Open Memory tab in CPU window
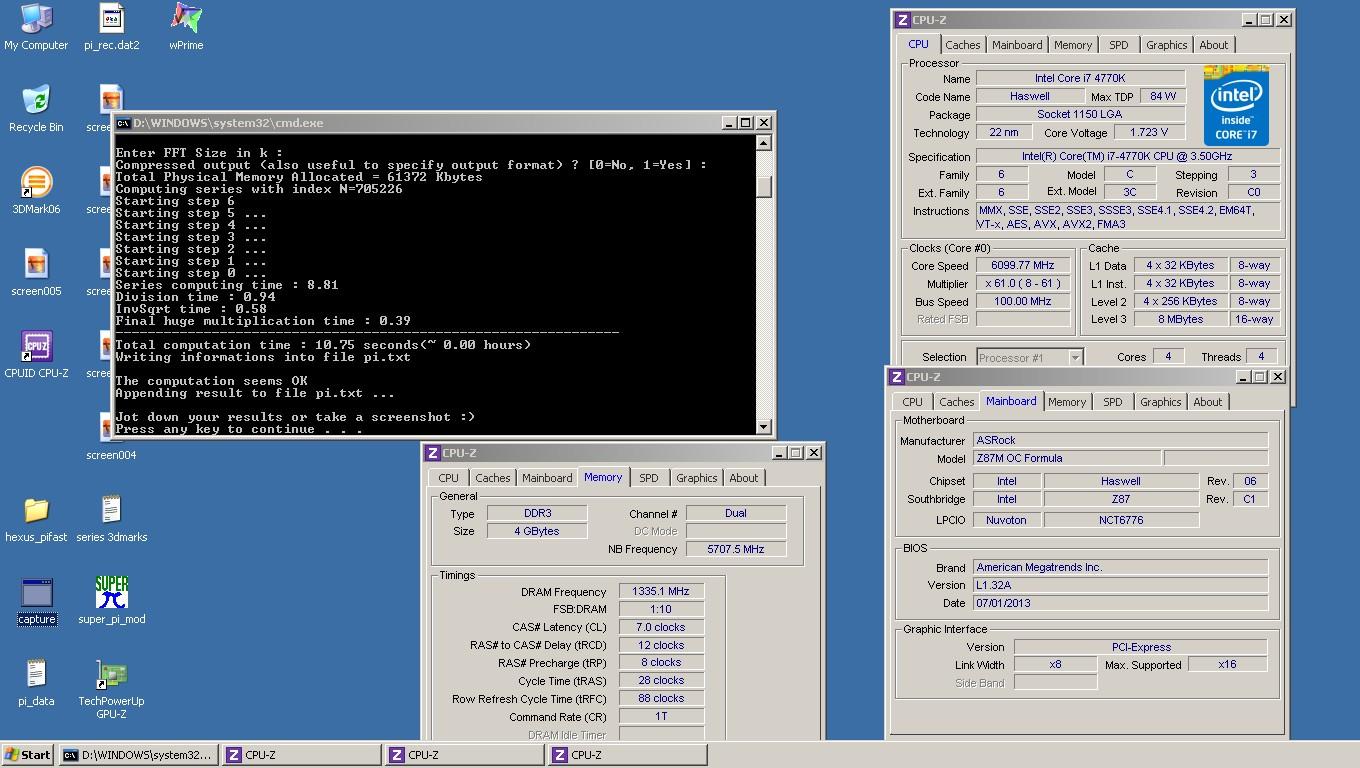 tap(1073, 45)
